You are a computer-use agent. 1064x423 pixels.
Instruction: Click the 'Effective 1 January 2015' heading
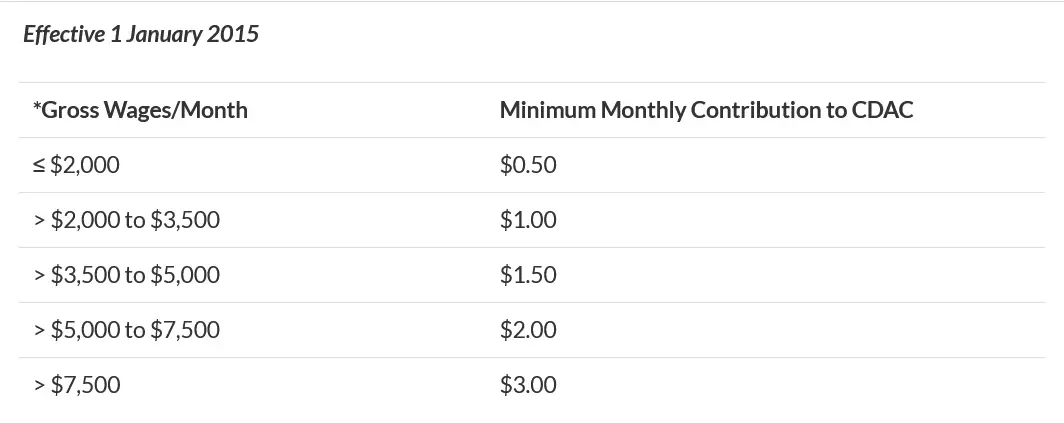141,34
